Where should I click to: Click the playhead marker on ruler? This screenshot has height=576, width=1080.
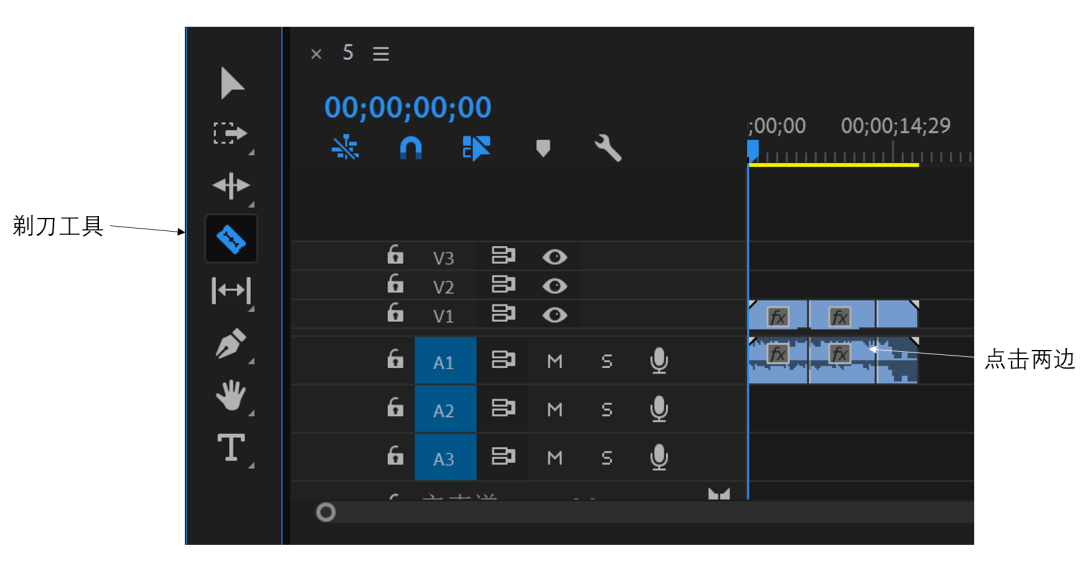coord(753,150)
